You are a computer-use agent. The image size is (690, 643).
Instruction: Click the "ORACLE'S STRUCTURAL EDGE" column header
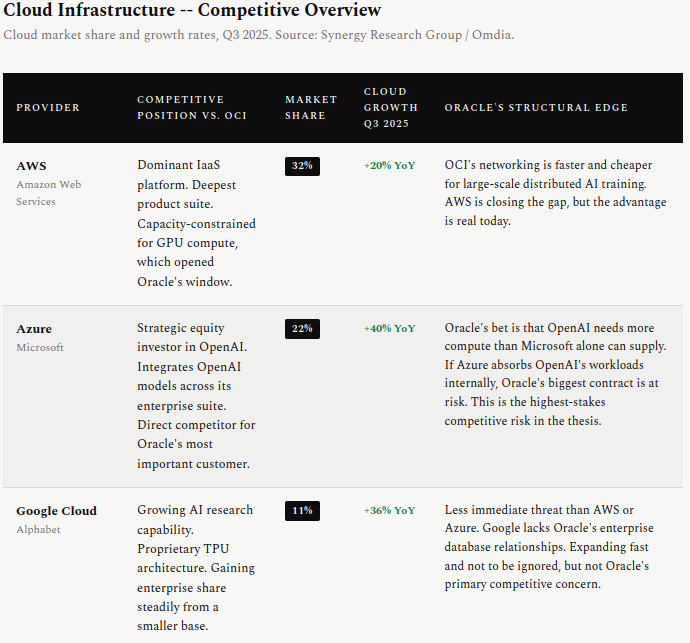pos(536,108)
